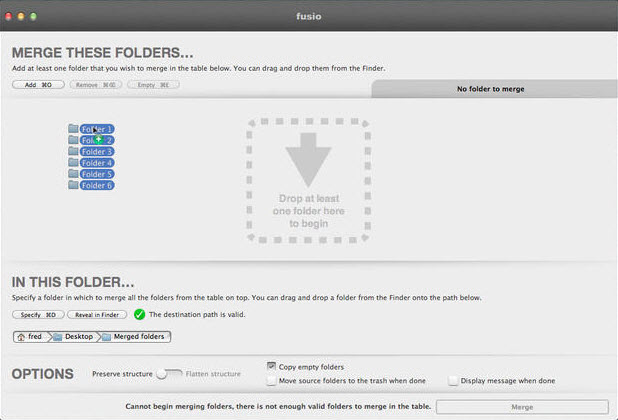Zoom the fusio window with green button
The width and height of the screenshot is (618, 420).
tap(34, 17)
